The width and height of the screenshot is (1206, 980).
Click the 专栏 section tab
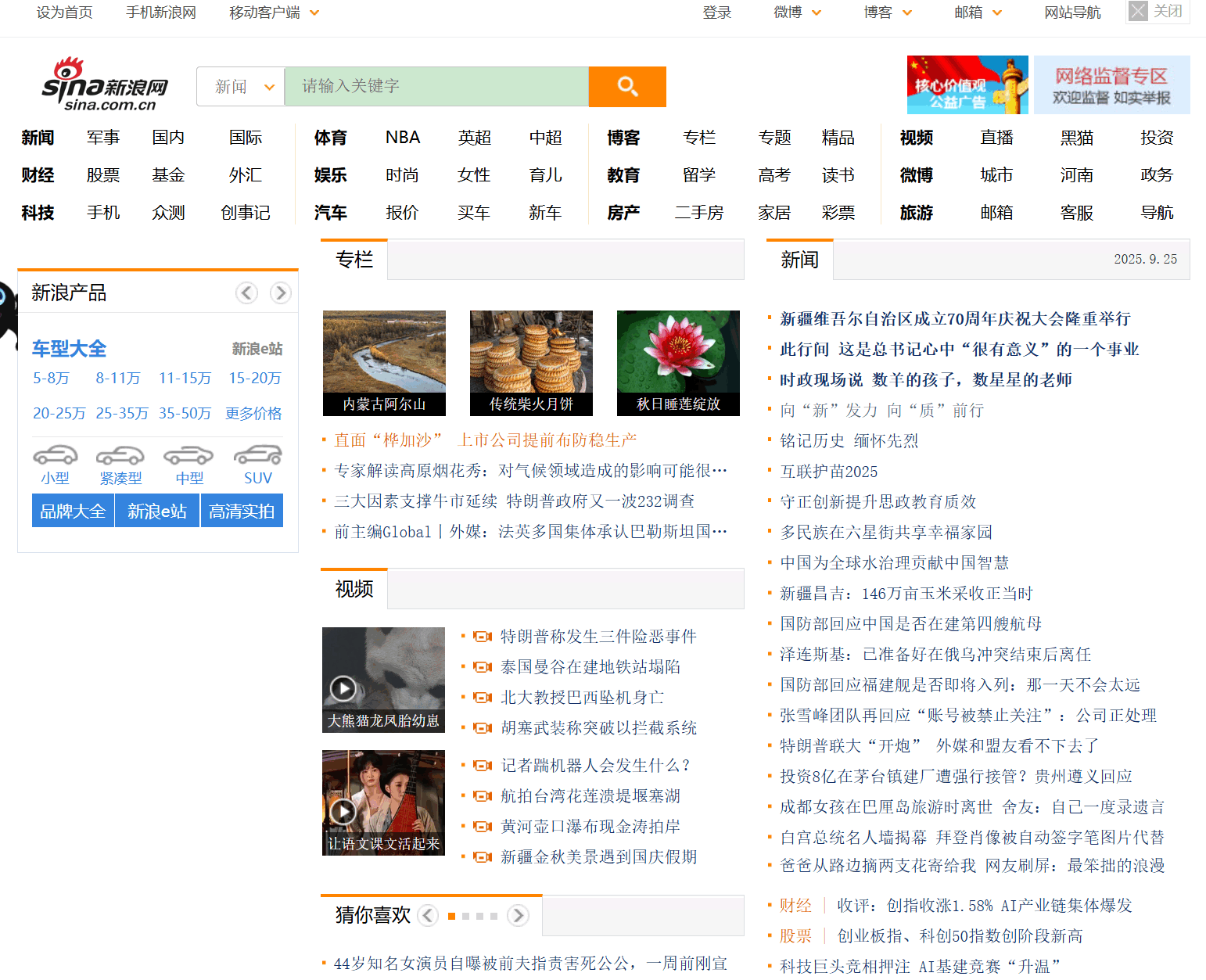point(354,260)
